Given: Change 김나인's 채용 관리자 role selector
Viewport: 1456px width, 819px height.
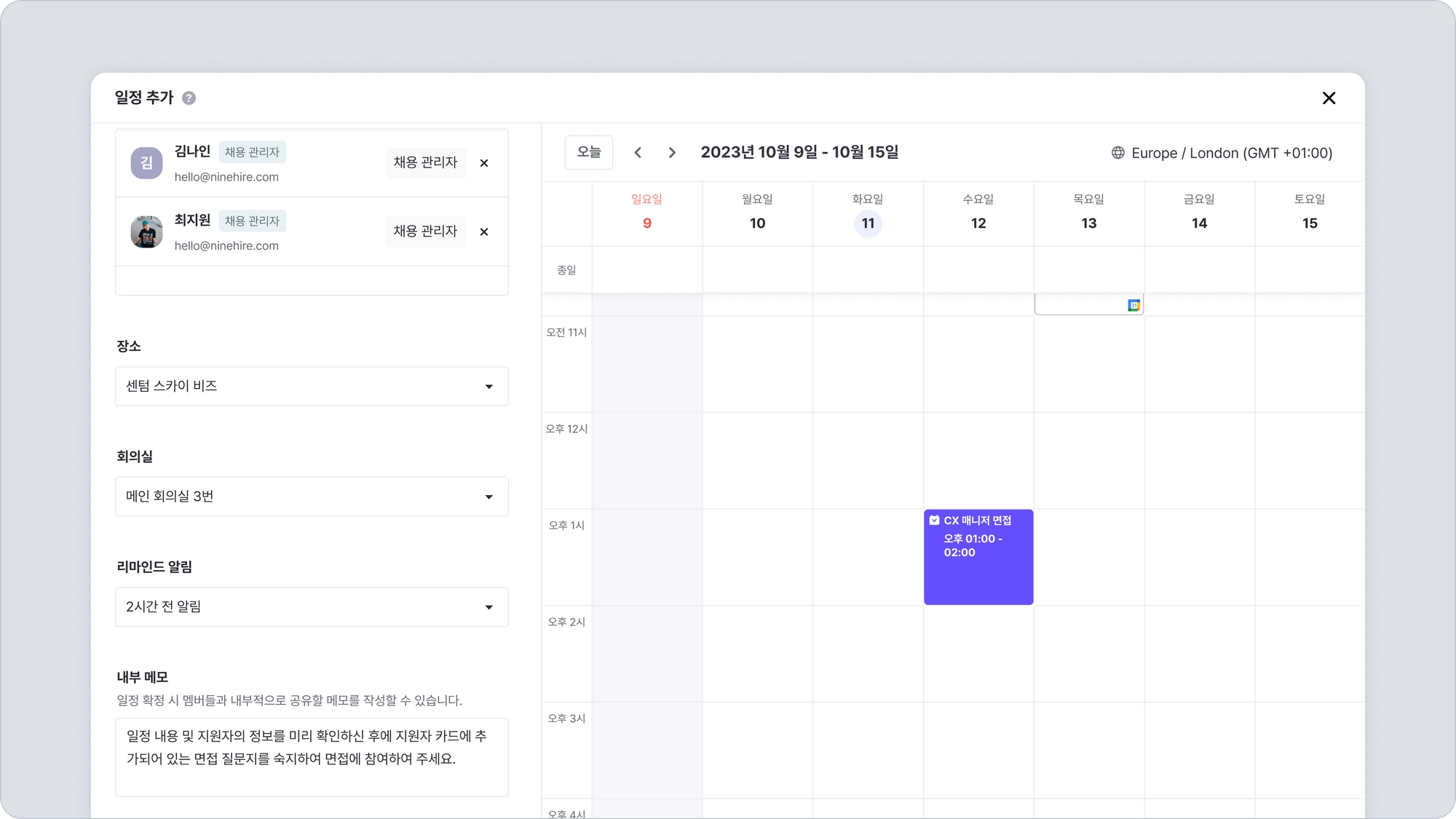Looking at the screenshot, I should tap(425, 163).
